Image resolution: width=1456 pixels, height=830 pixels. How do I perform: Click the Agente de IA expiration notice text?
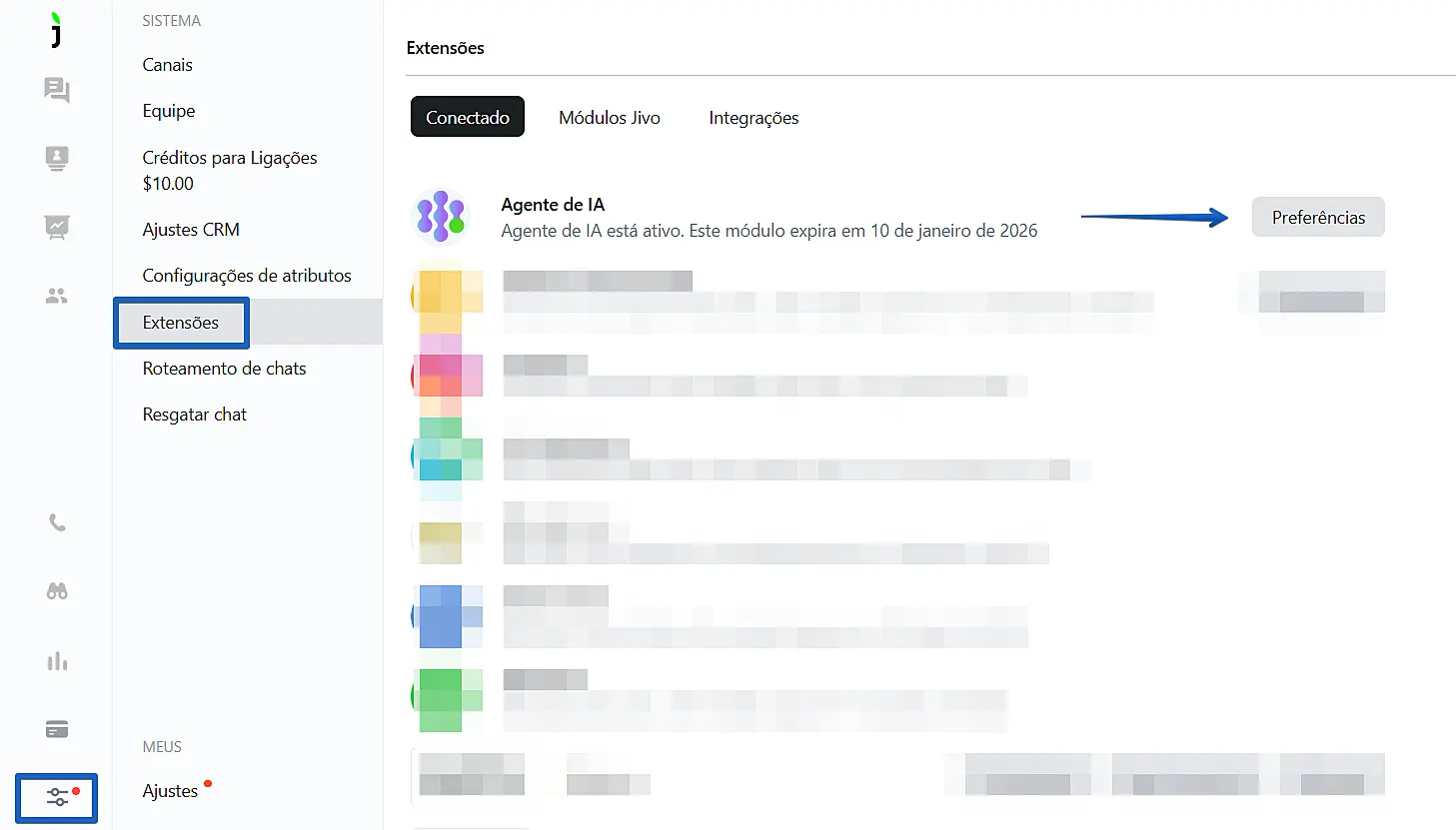tap(769, 231)
